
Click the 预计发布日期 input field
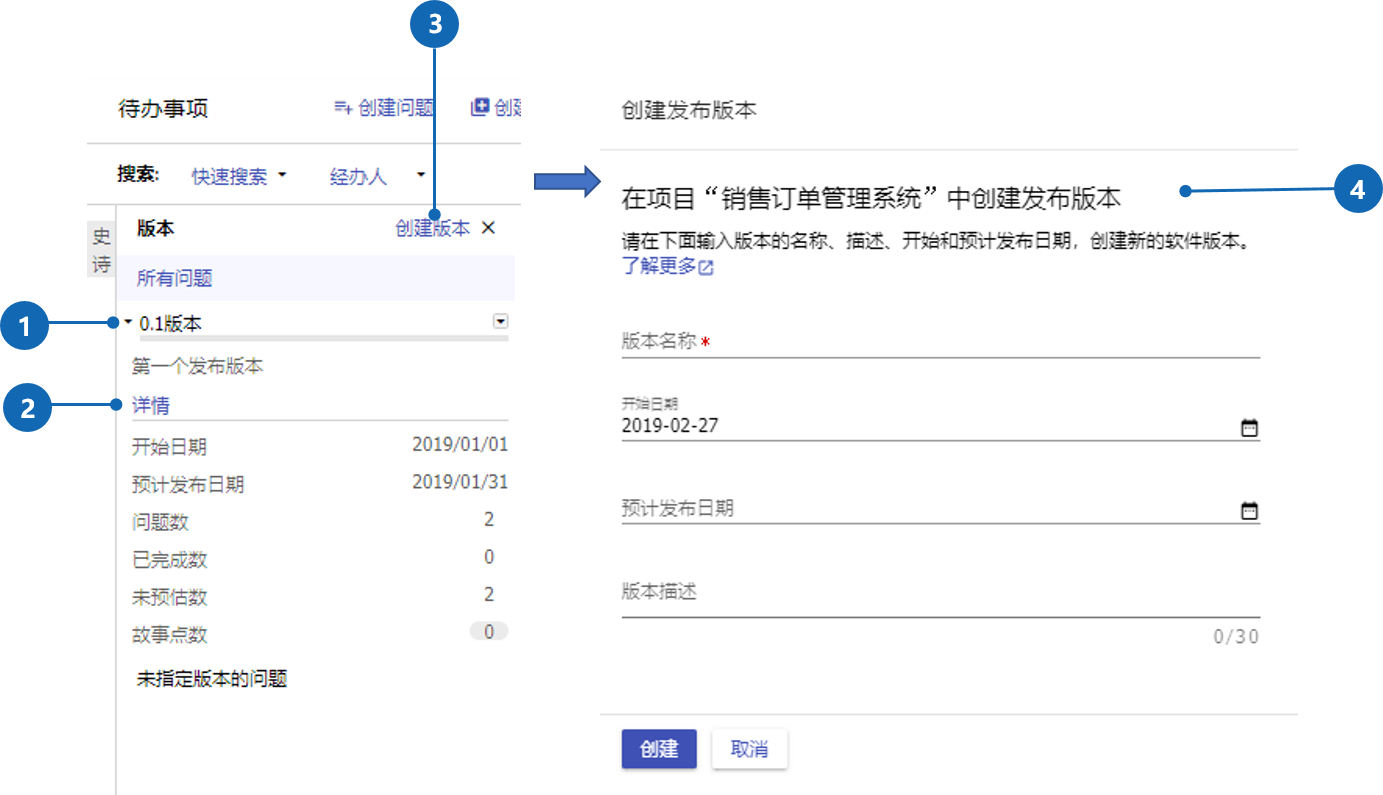940,508
